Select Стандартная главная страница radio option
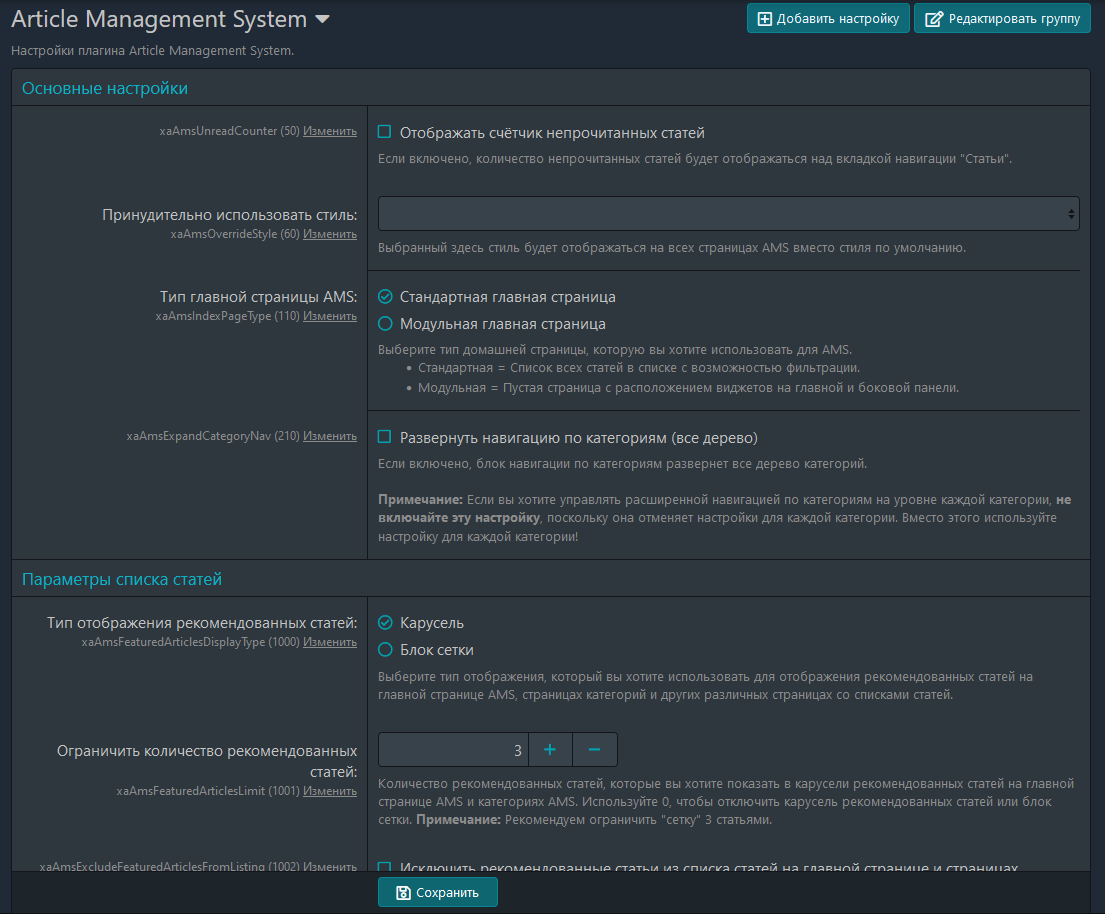1105x914 pixels. pos(385,297)
